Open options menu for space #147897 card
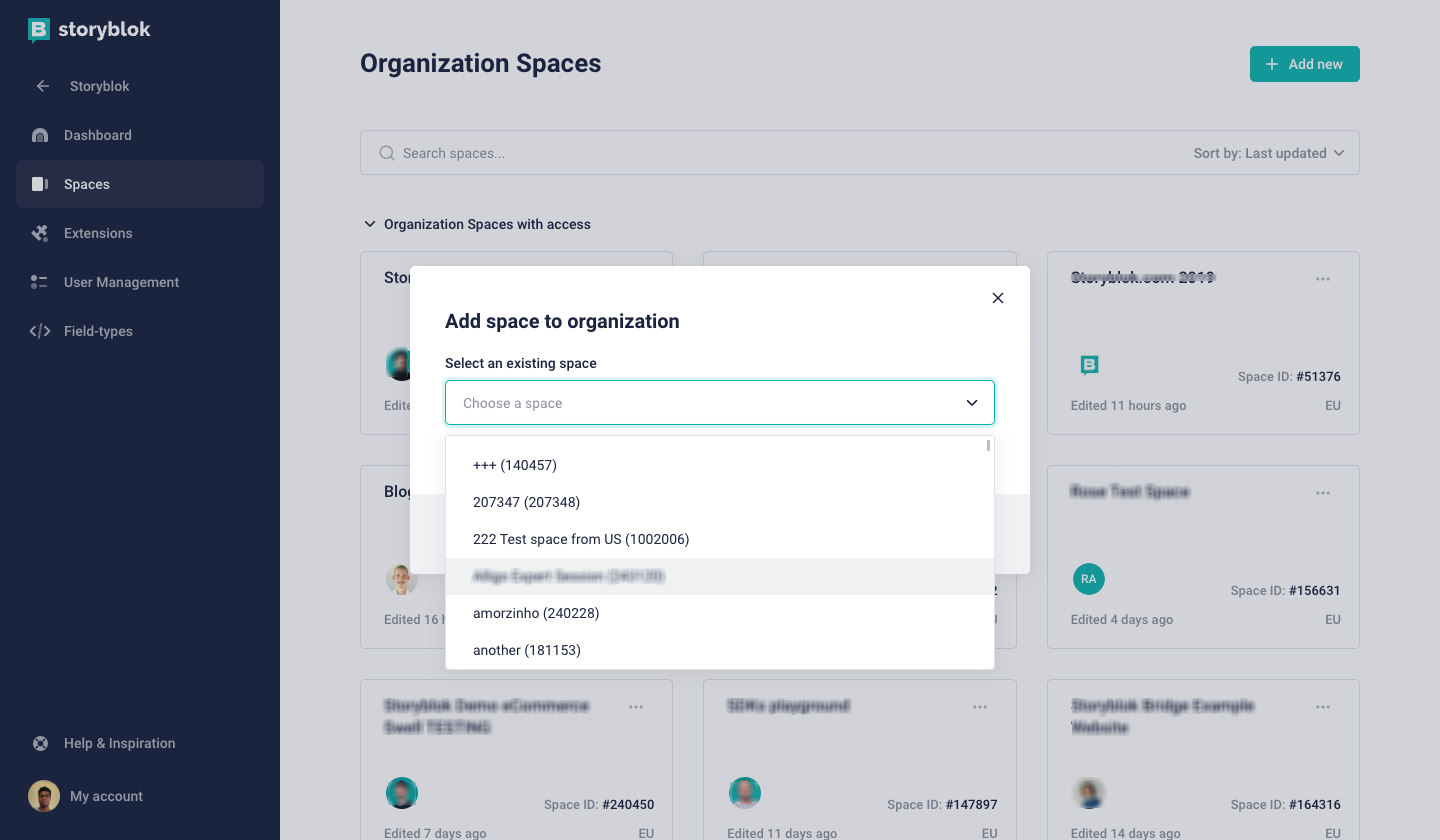1440x840 pixels. 980,707
